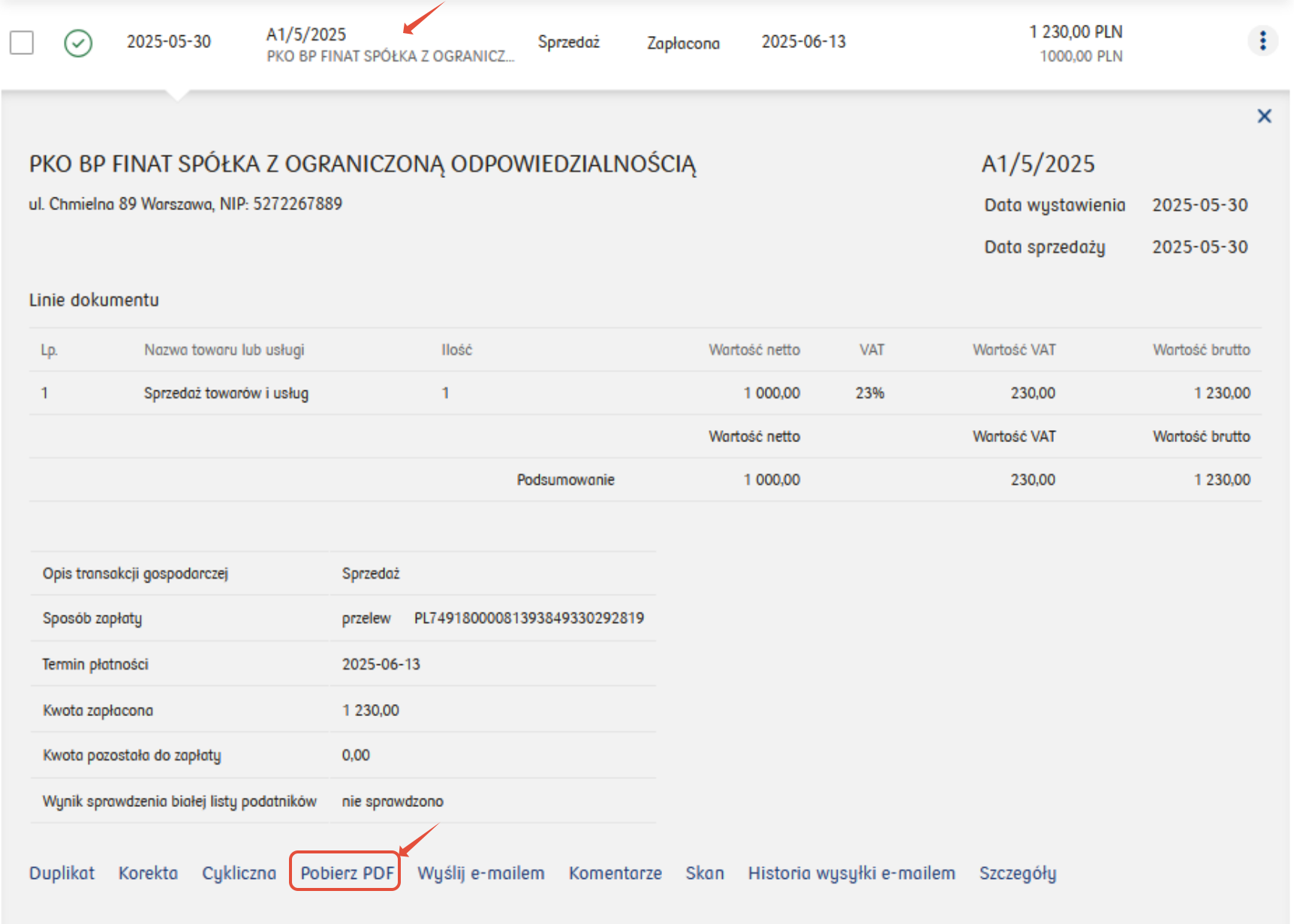View Historia wysyłki e-mailem
The width and height of the screenshot is (1294, 924).
coord(852,873)
